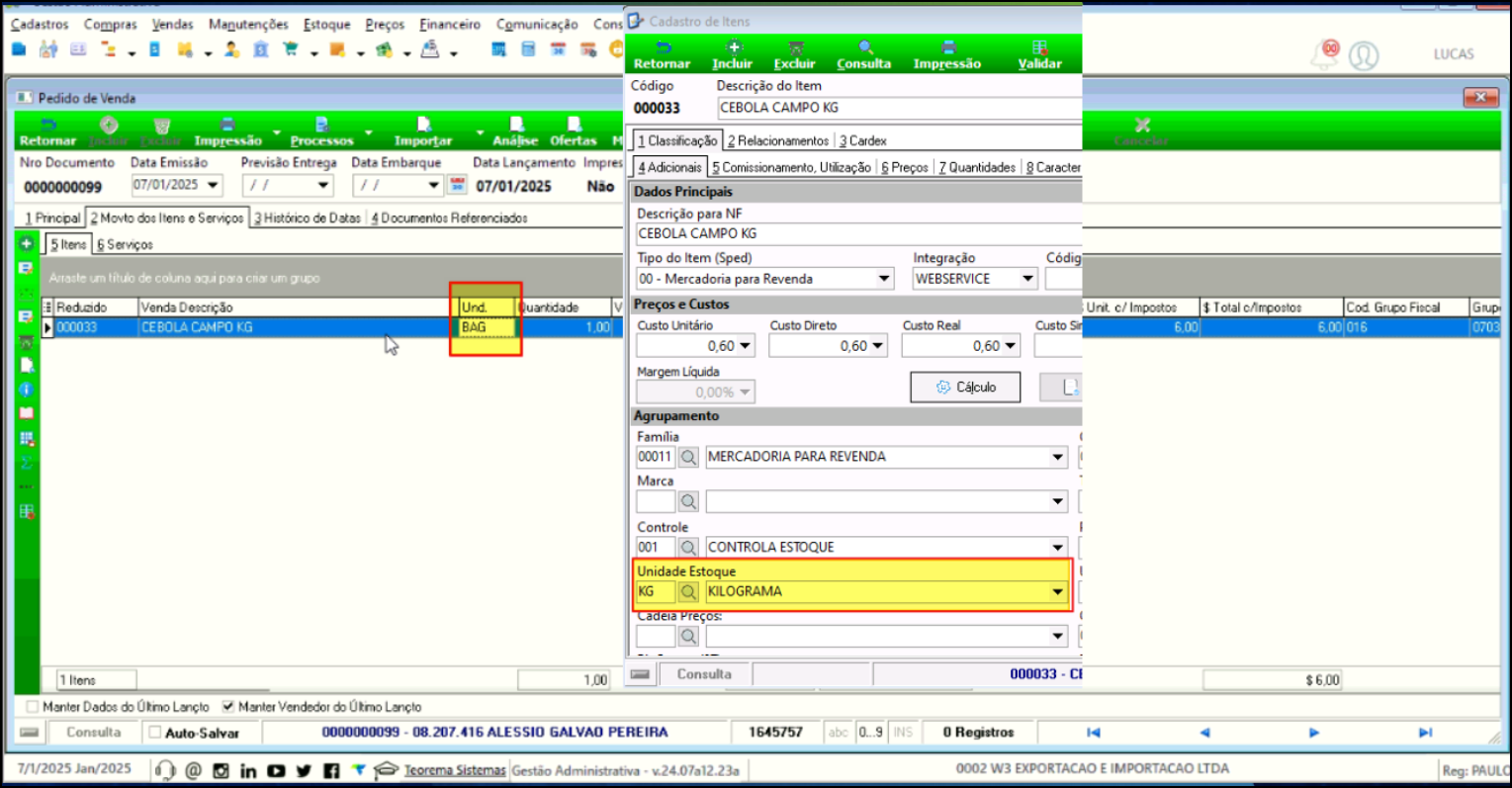Expand the Integração WEBSERVICE dropdown

click(x=1027, y=279)
